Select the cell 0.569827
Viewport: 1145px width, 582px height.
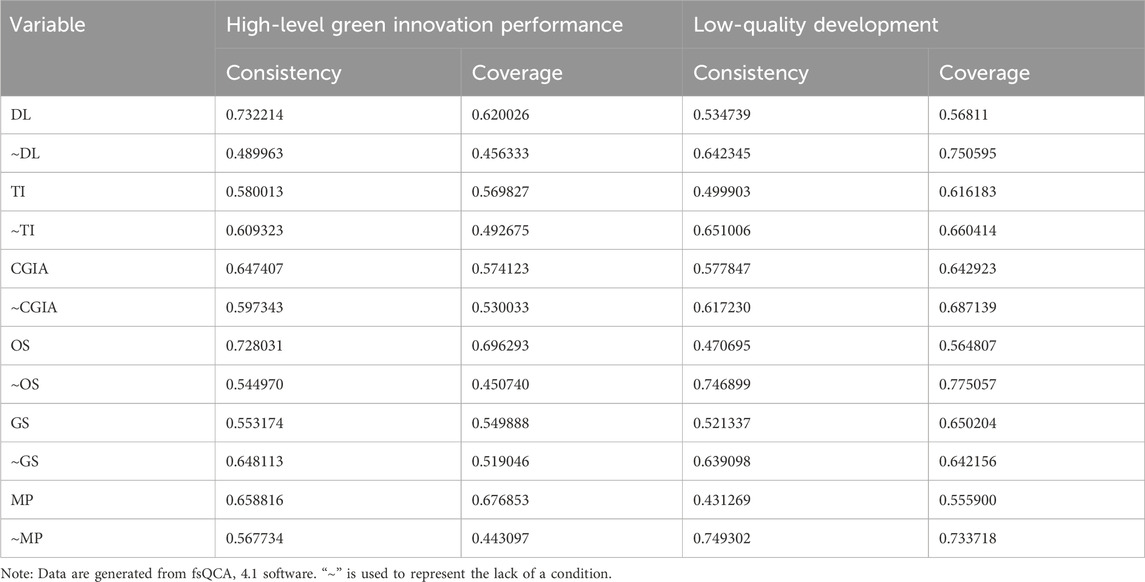pyautogui.click(x=501, y=191)
